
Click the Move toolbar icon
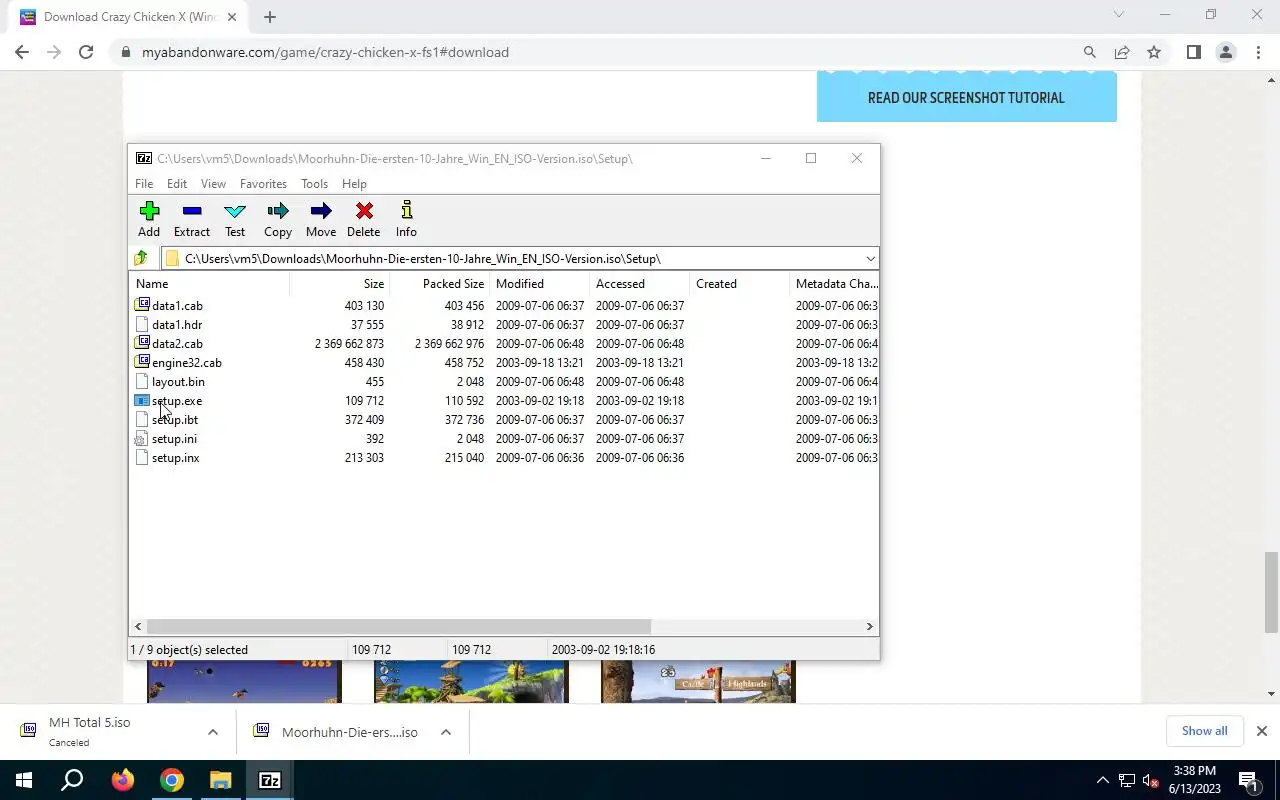click(321, 211)
